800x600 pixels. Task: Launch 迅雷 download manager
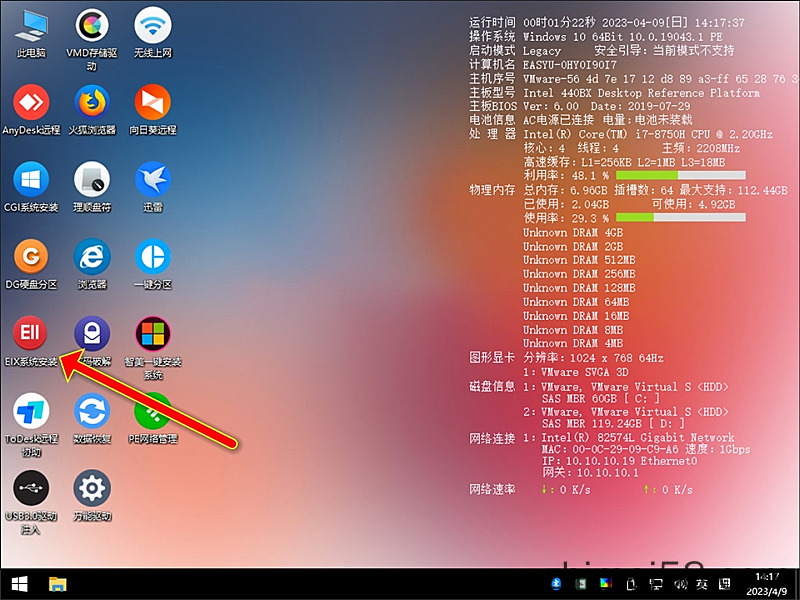pyautogui.click(x=153, y=187)
